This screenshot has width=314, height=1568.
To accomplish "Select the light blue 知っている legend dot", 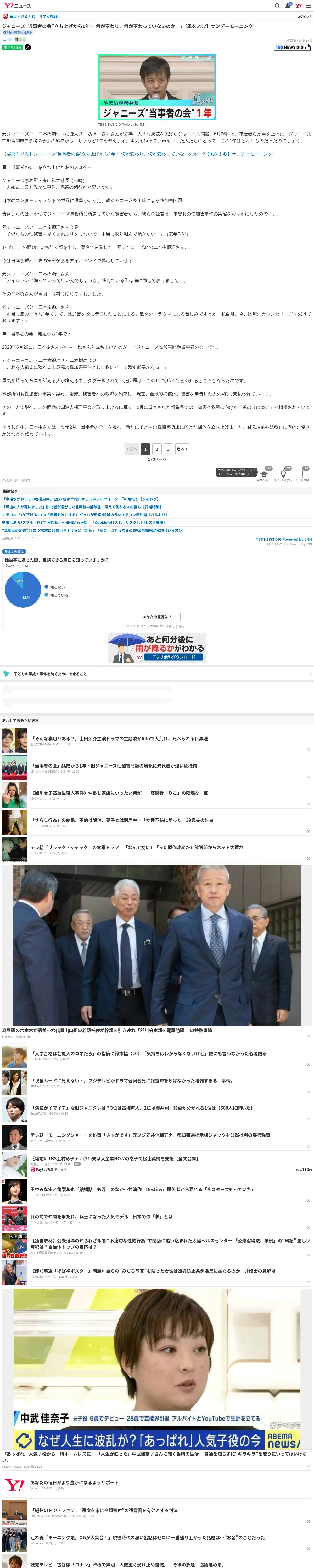I will click(46, 595).
